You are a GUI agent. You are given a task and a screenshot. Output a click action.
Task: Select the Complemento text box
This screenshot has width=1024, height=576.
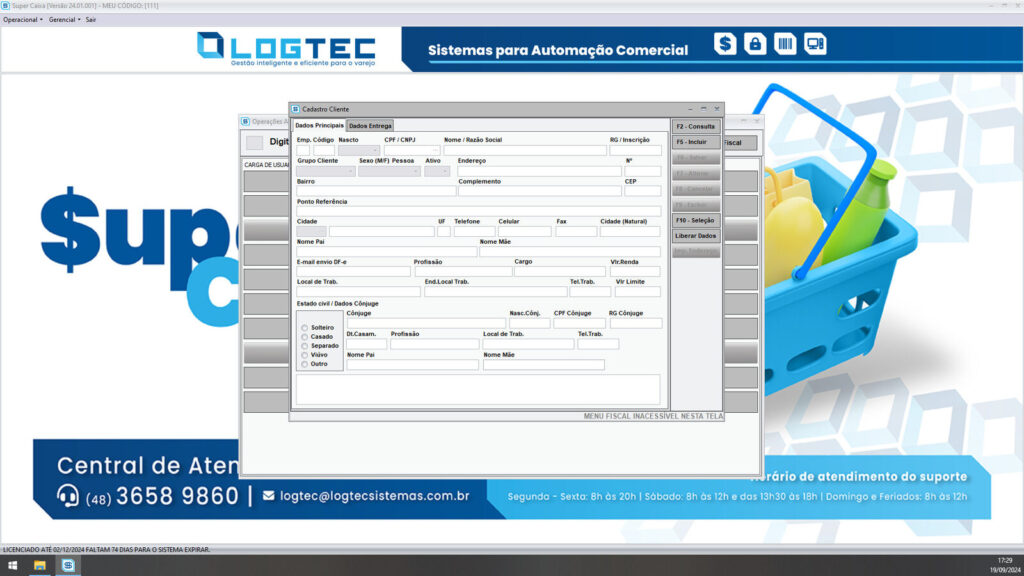(x=539, y=191)
